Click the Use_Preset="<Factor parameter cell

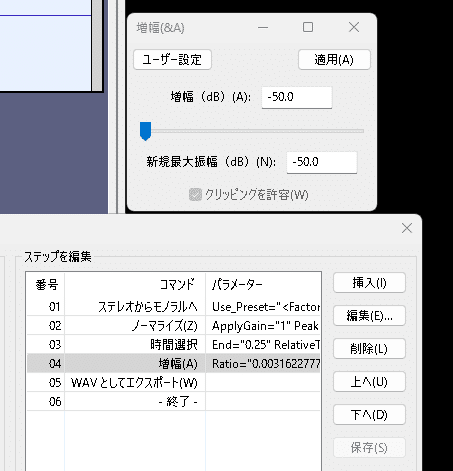(263, 306)
